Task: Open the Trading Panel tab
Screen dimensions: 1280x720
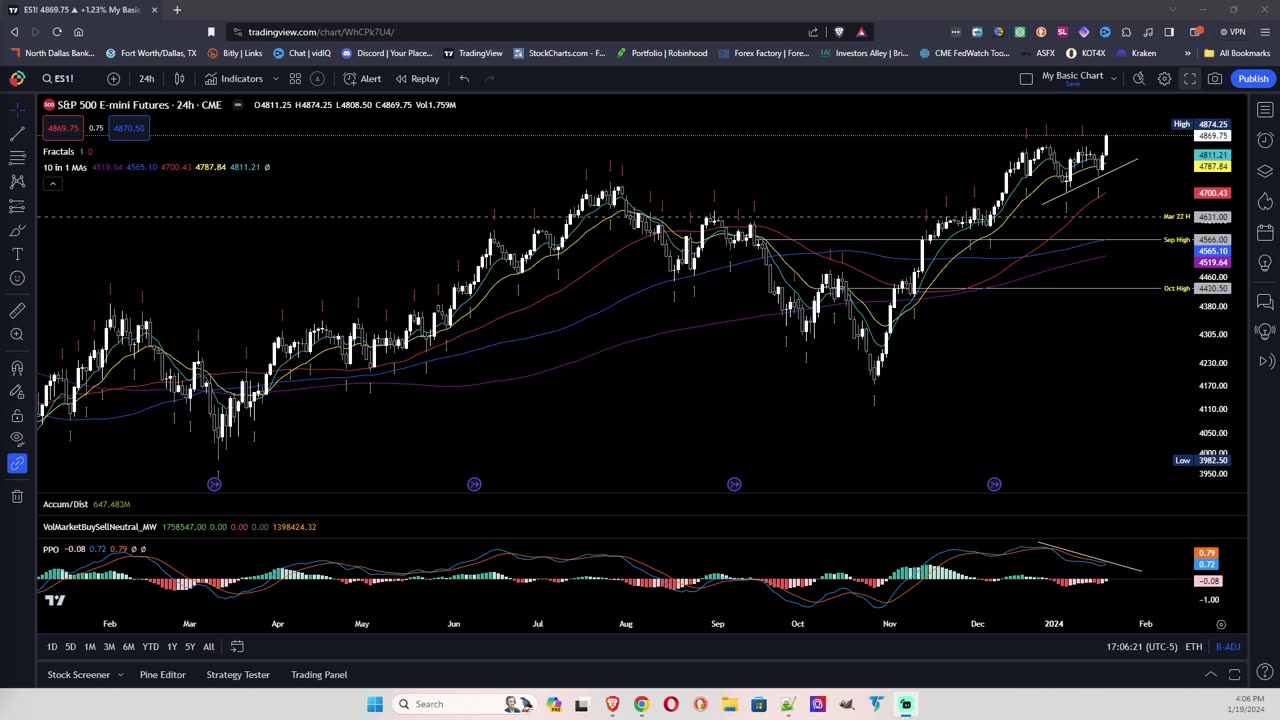Action: click(319, 675)
